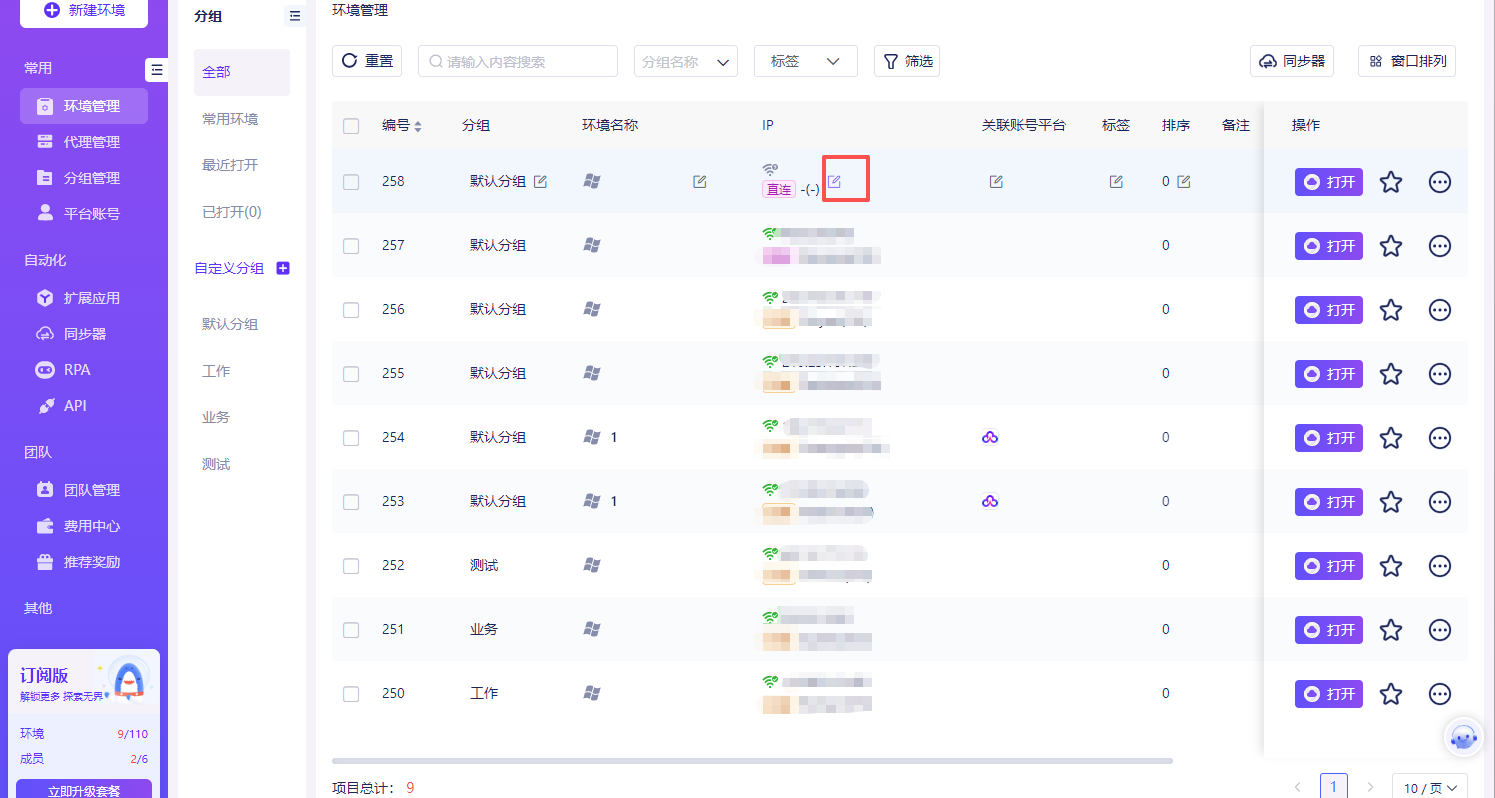Open 平台账号 page
This screenshot has width=1495, height=798.
coord(84,214)
